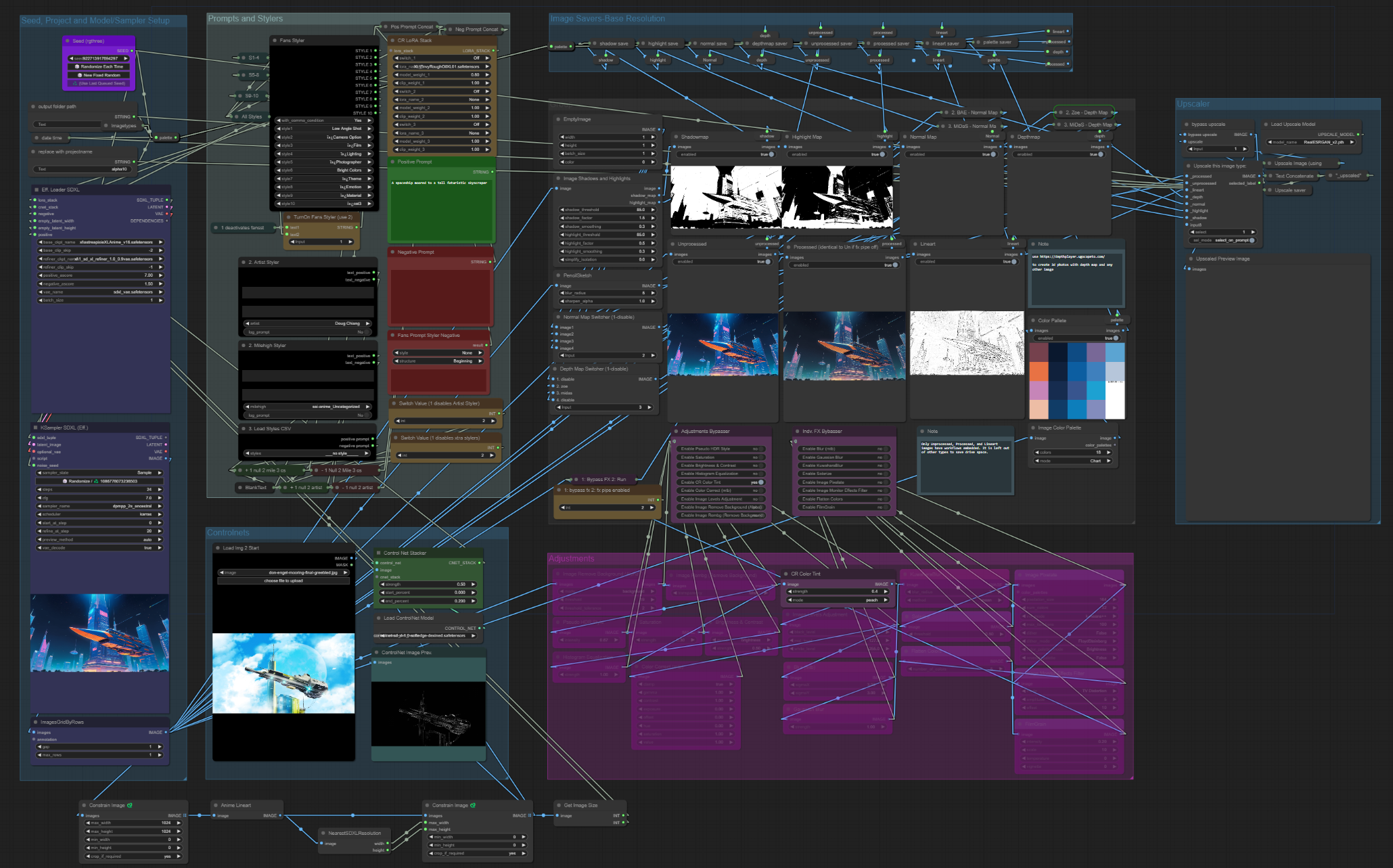Open the model_name dropdown showing RealESRGAN_x2.pth
Screen dimensions: 1393x868
[1312, 143]
